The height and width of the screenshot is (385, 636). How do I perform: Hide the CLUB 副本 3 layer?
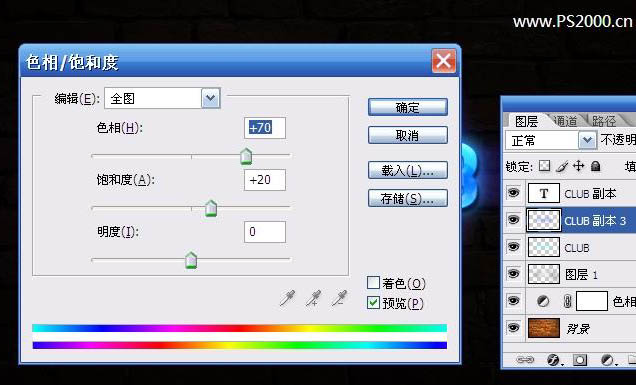pos(514,220)
